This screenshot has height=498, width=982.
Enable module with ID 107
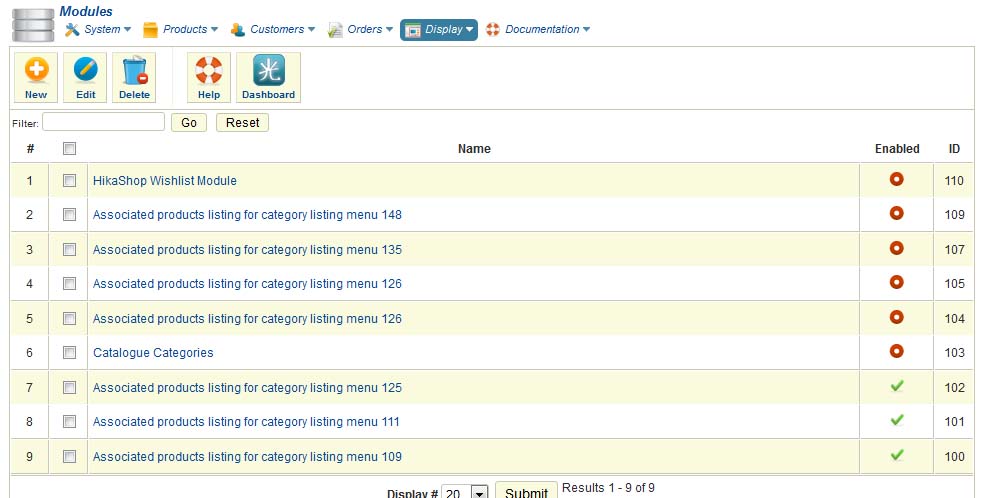point(896,248)
